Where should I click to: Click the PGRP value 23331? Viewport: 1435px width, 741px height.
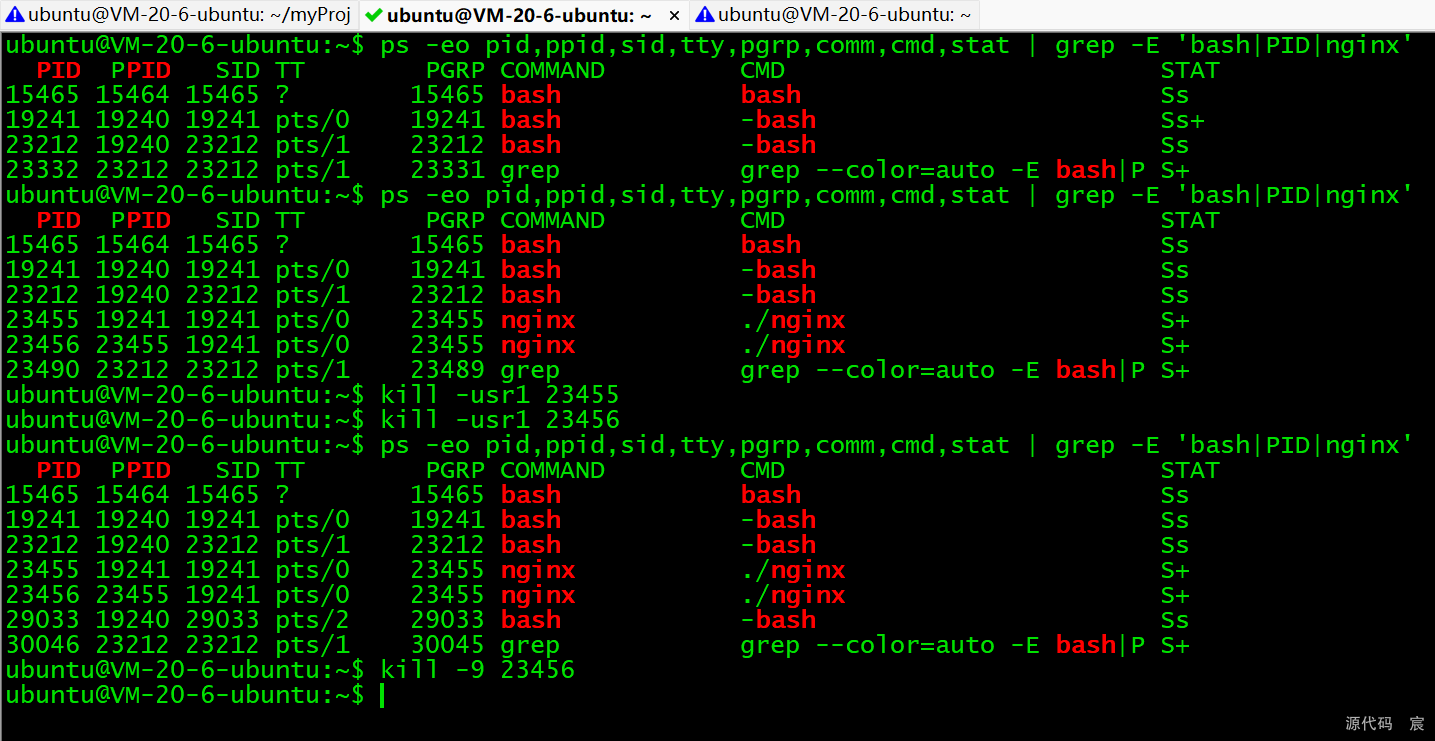[x=447, y=170]
